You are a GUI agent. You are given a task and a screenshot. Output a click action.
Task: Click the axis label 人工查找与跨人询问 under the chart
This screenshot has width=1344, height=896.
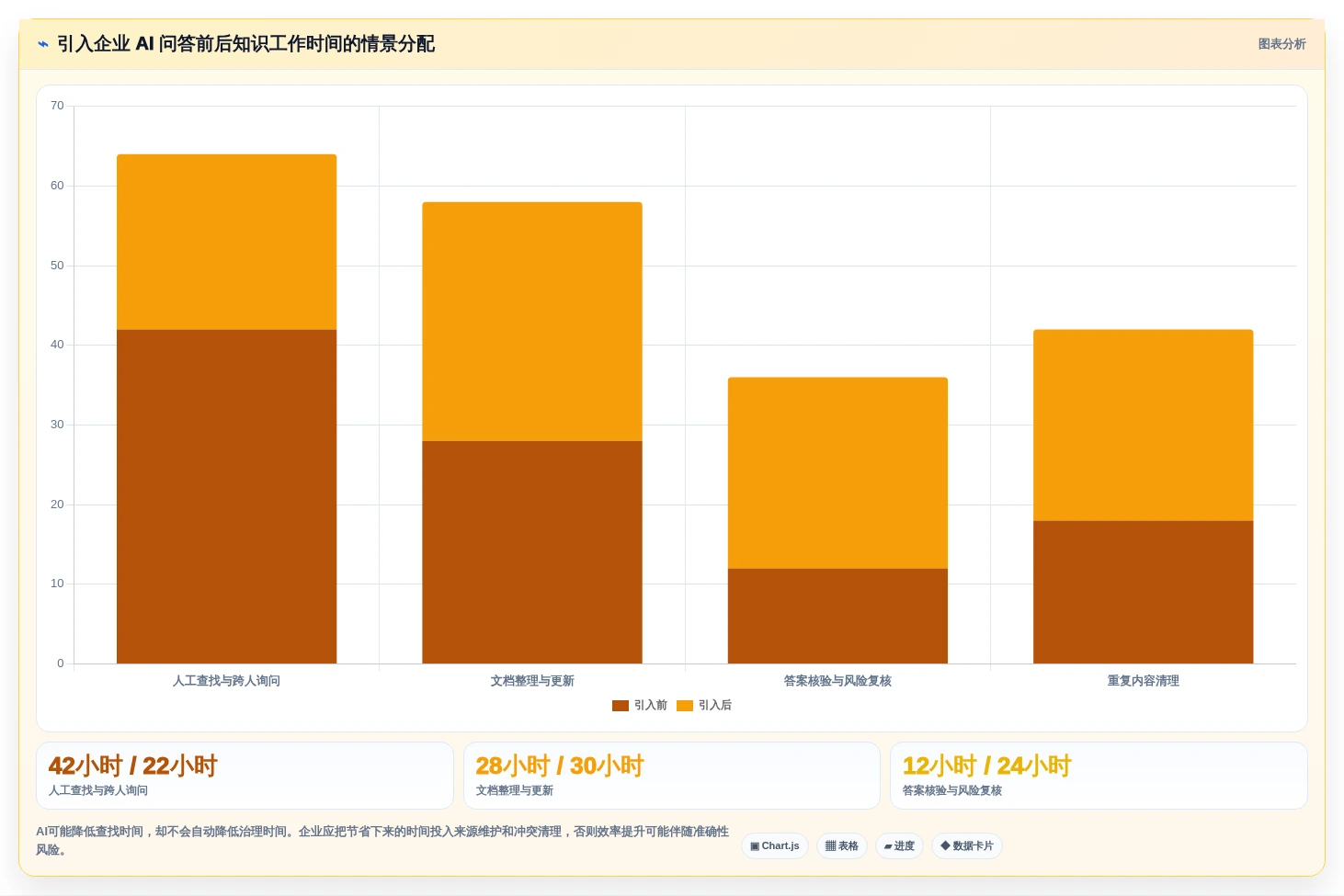(x=226, y=681)
